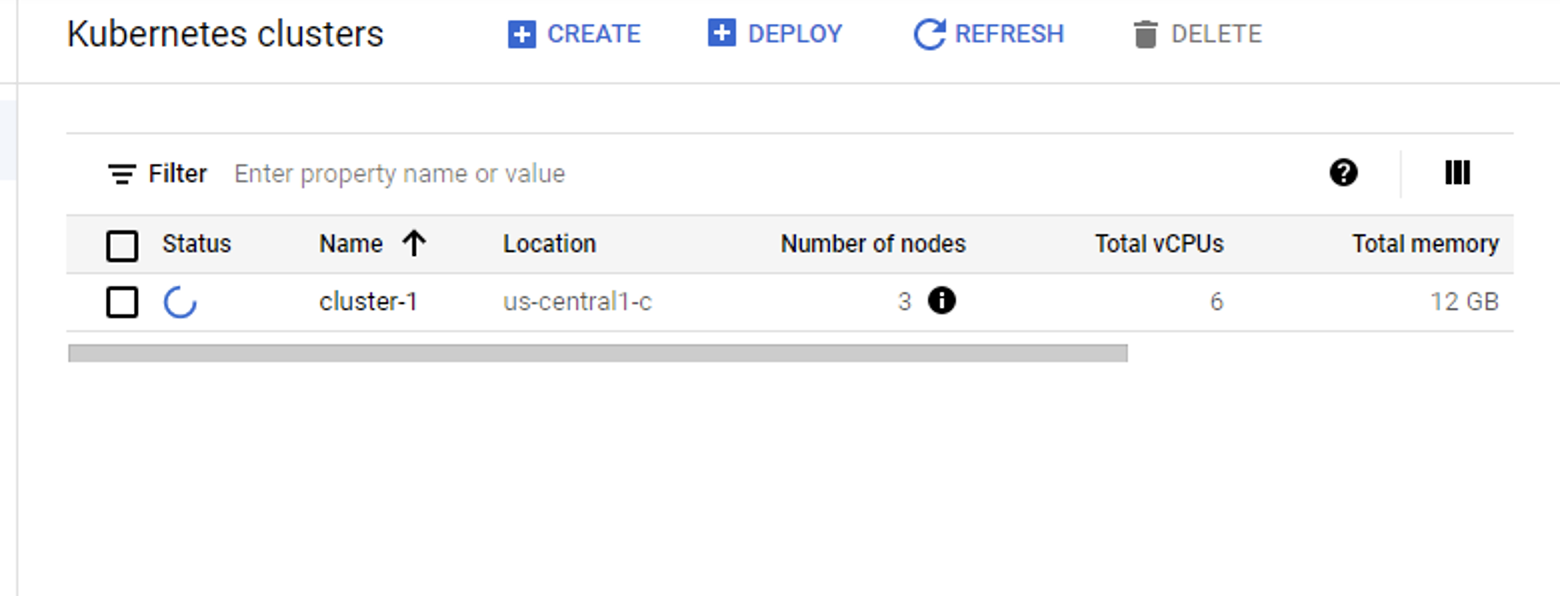Open the cluster-1 link
This screenshot has width=1560, height=596.
tap(368, 301)
